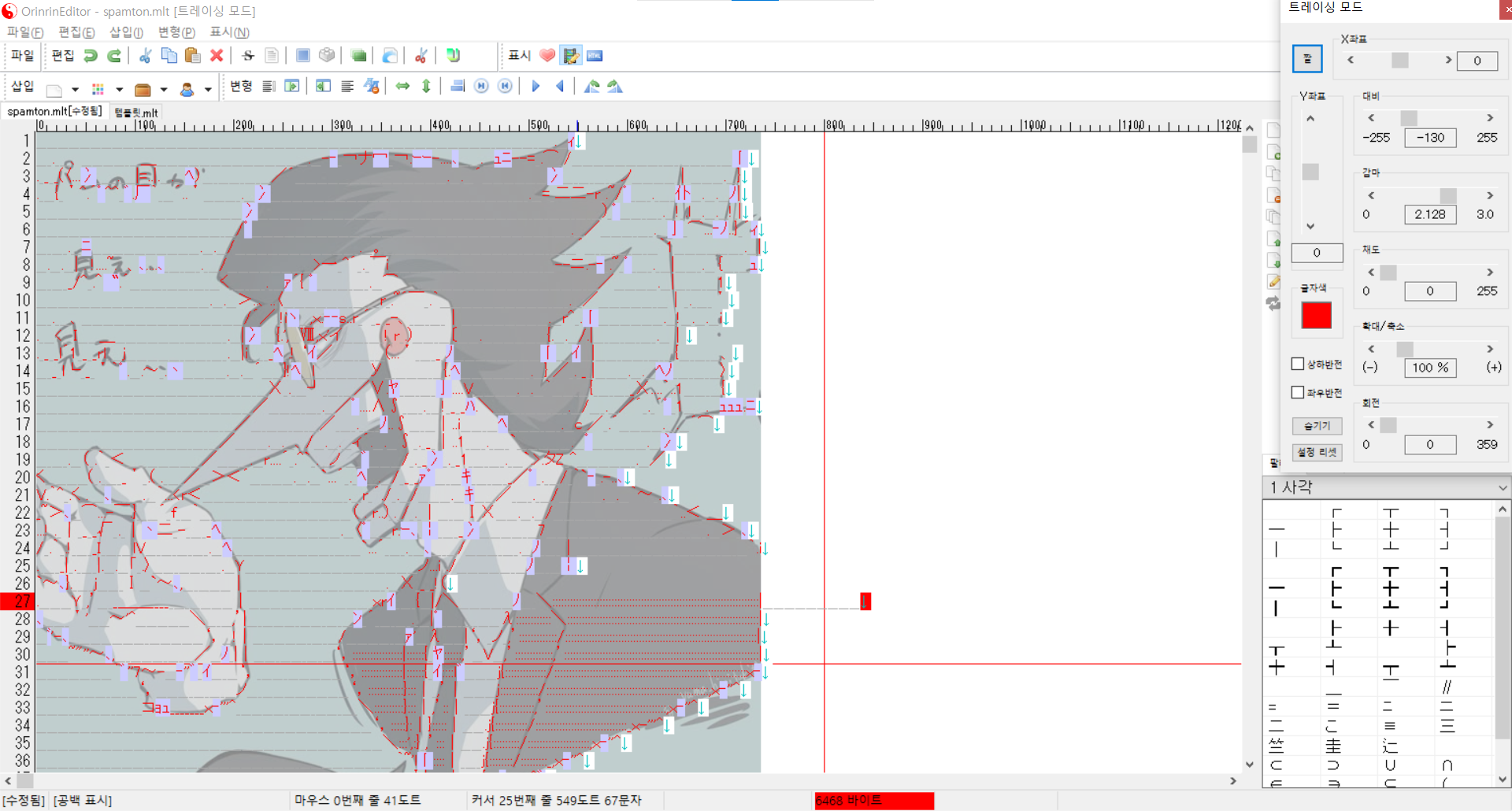Close the 트레이싱 모드 panel
This screenshot has width=1512, height=811.
click(x=1505, y=9)
